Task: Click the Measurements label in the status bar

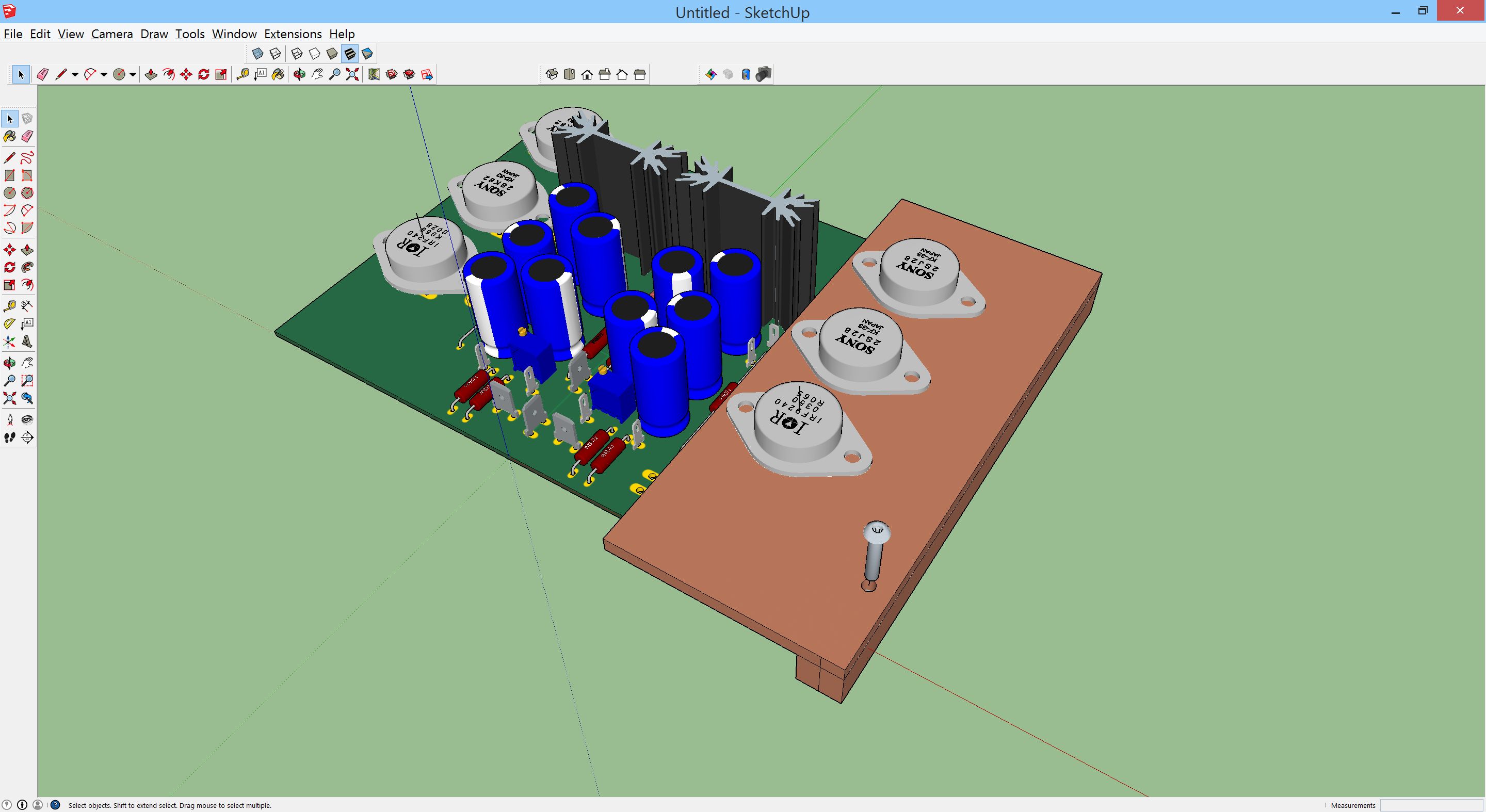Action: 1353,805
